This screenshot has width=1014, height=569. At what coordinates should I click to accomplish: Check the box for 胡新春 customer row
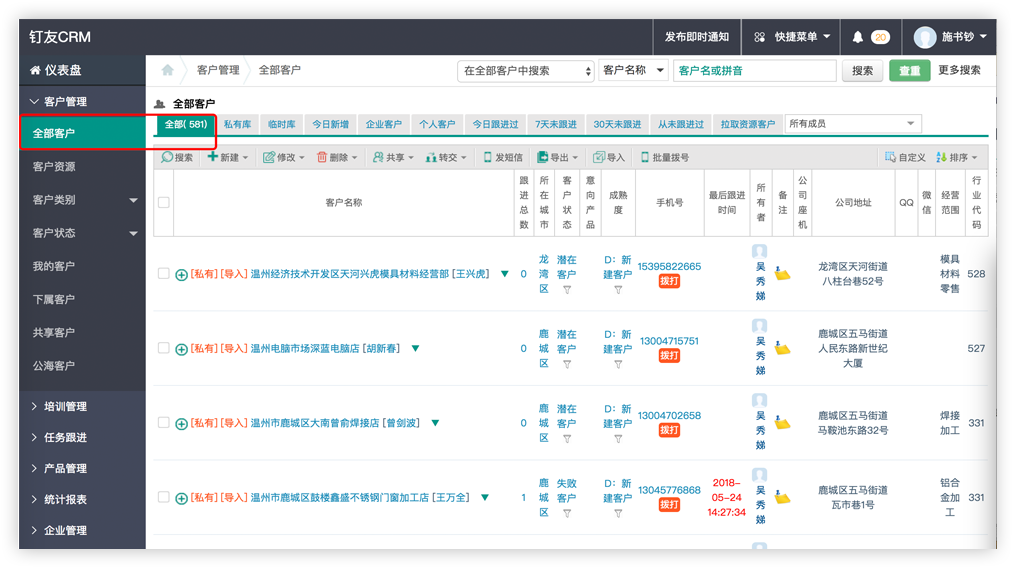pos(164,348)
